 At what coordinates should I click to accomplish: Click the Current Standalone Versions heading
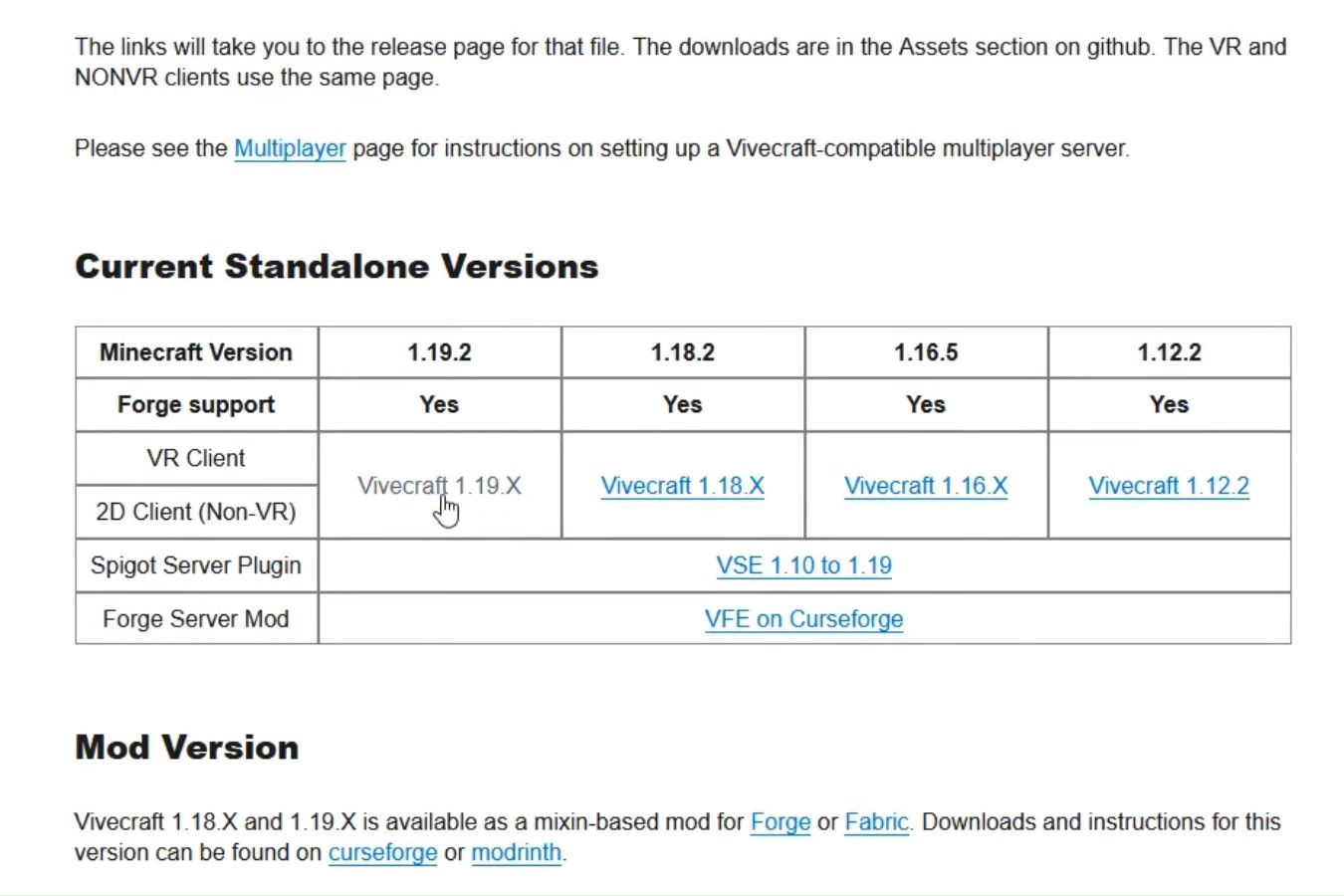(x=336, y=267)
